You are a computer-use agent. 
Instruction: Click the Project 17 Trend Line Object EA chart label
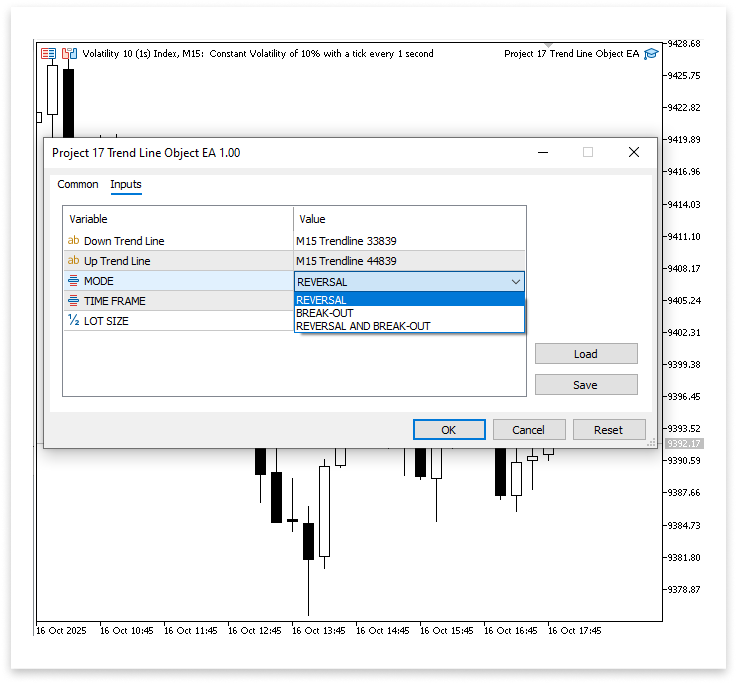tap(572, 54)
